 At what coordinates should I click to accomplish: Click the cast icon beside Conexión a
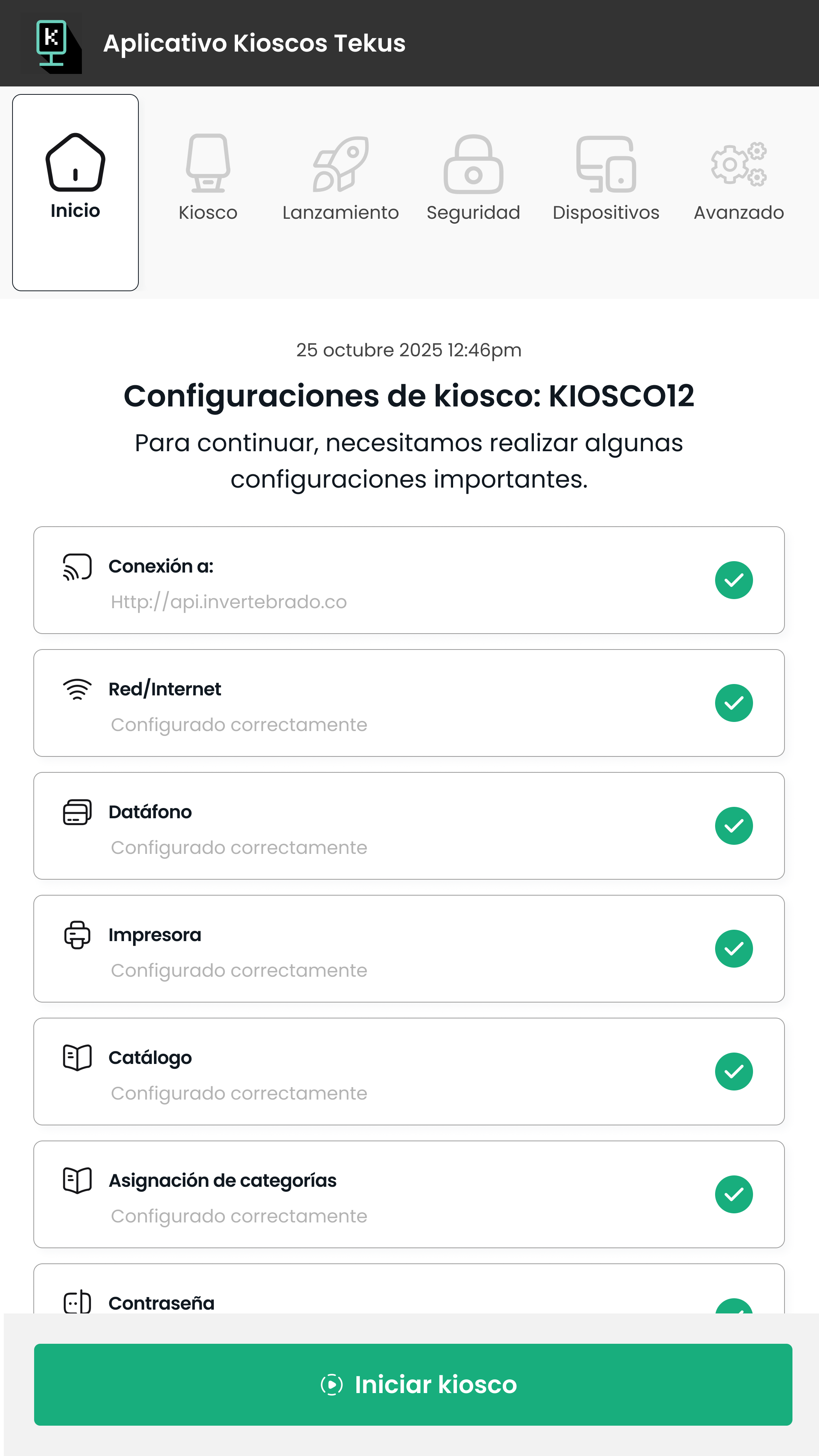click(77, 567)
